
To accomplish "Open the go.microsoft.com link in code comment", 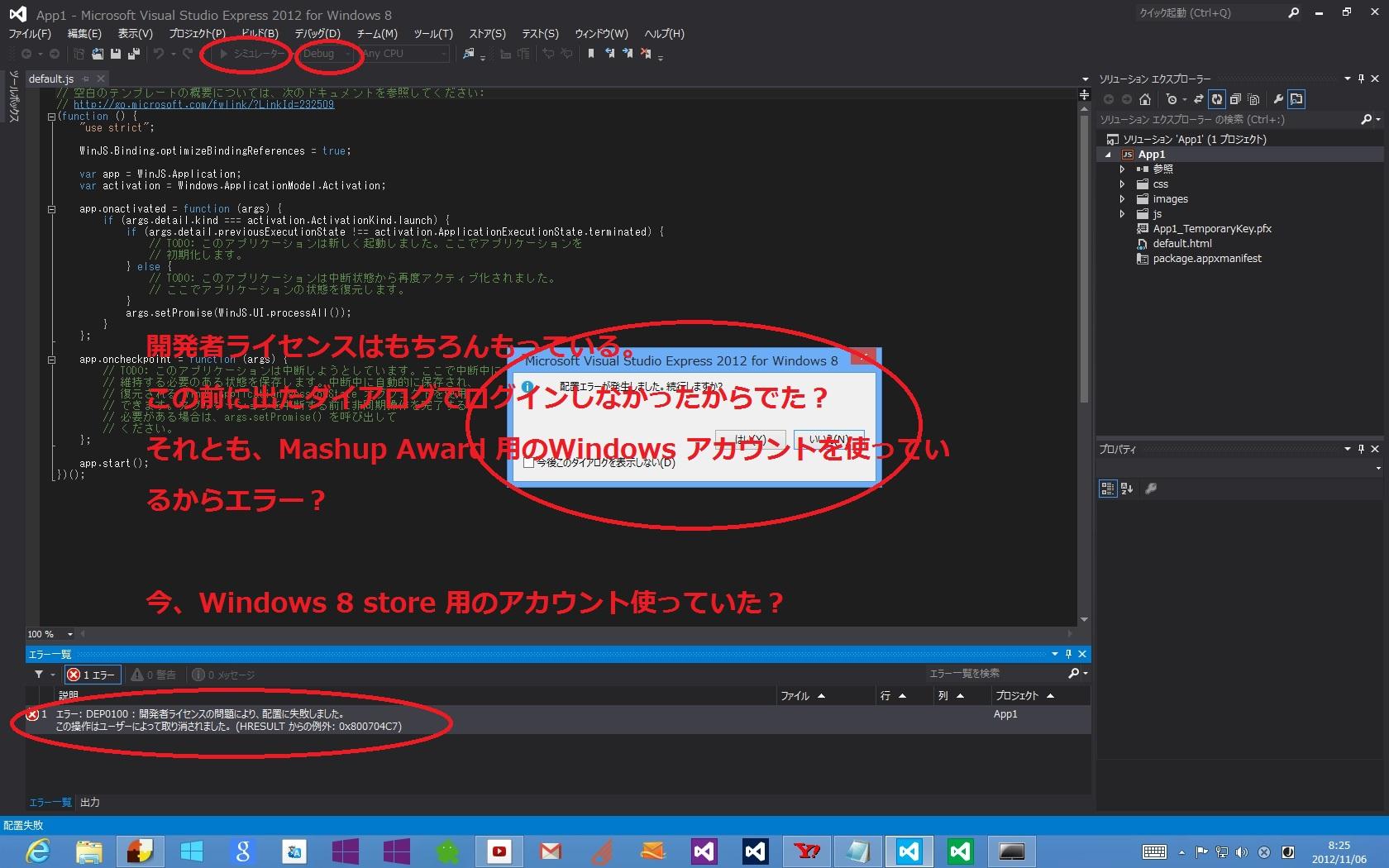I will coord(203,105).
